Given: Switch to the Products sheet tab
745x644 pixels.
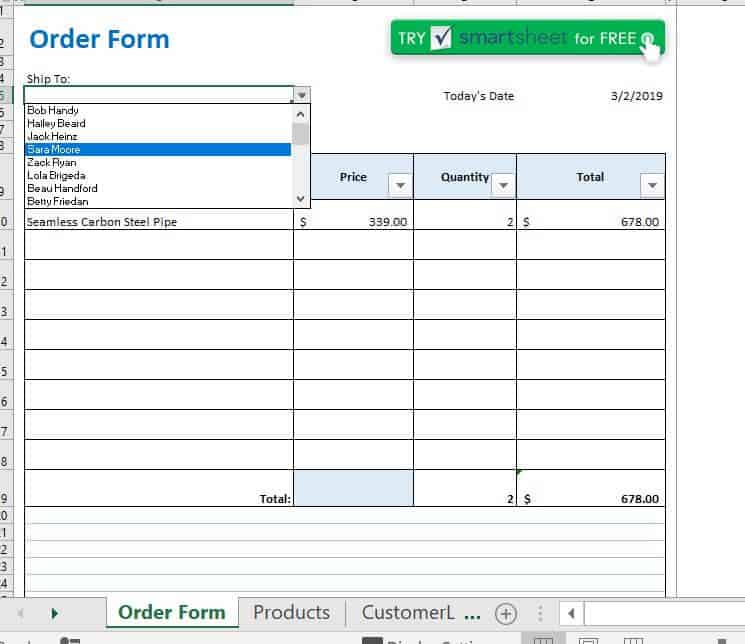Looking at the screenshot, I should [x=291, y=612].
